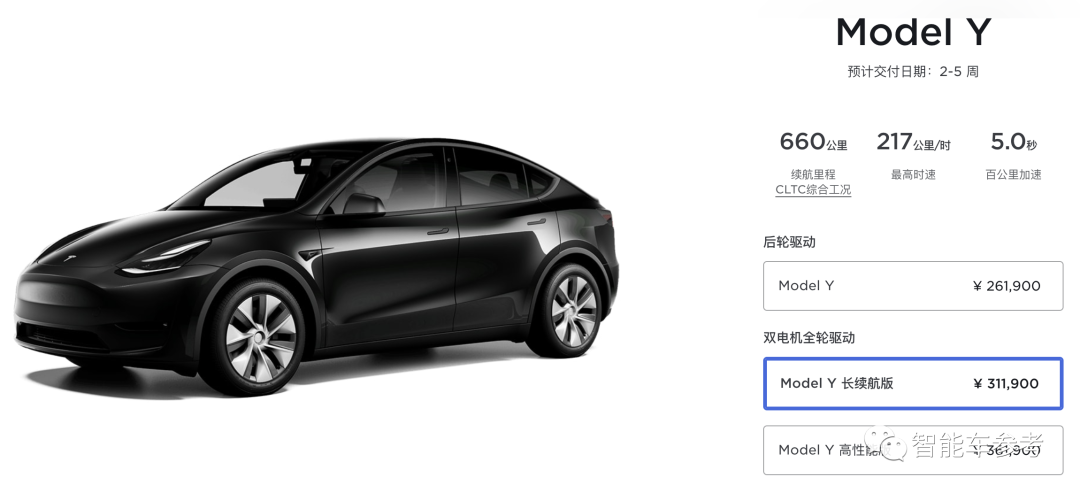
Task: Select the Model Y 长续航版 option
Action: [x=913, y=384]
